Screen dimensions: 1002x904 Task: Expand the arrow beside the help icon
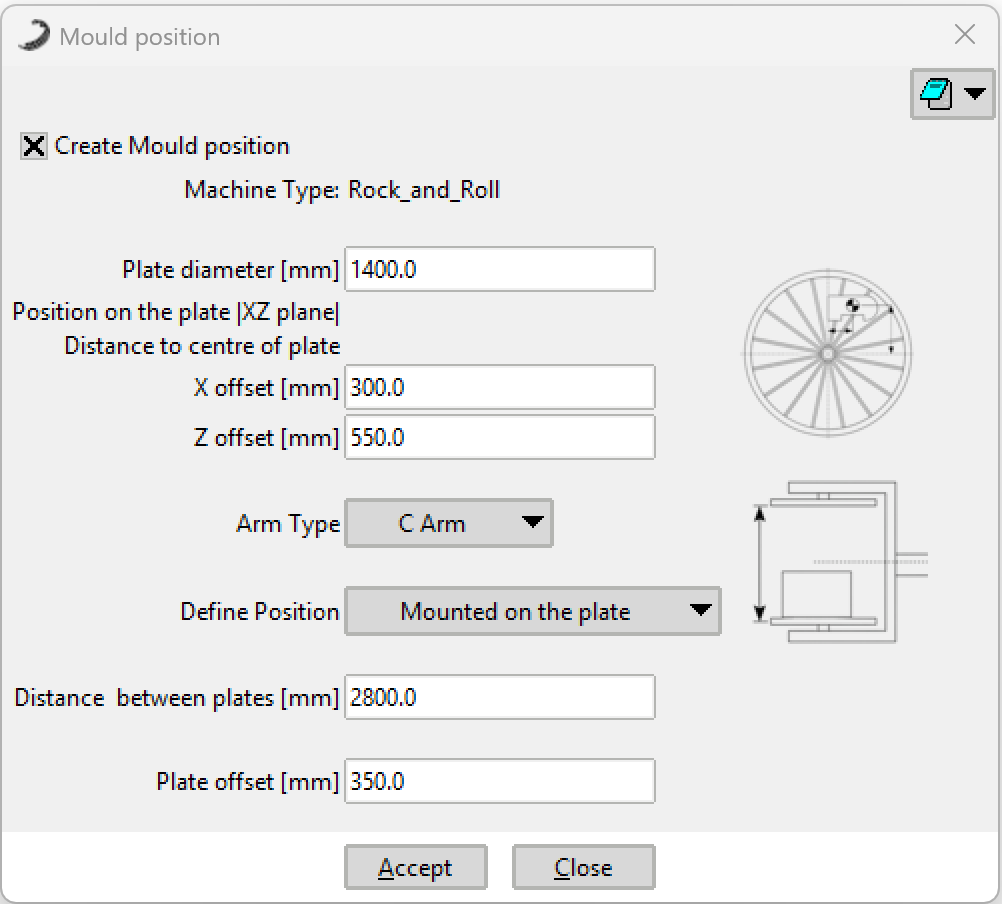click(x=975, y=94)
